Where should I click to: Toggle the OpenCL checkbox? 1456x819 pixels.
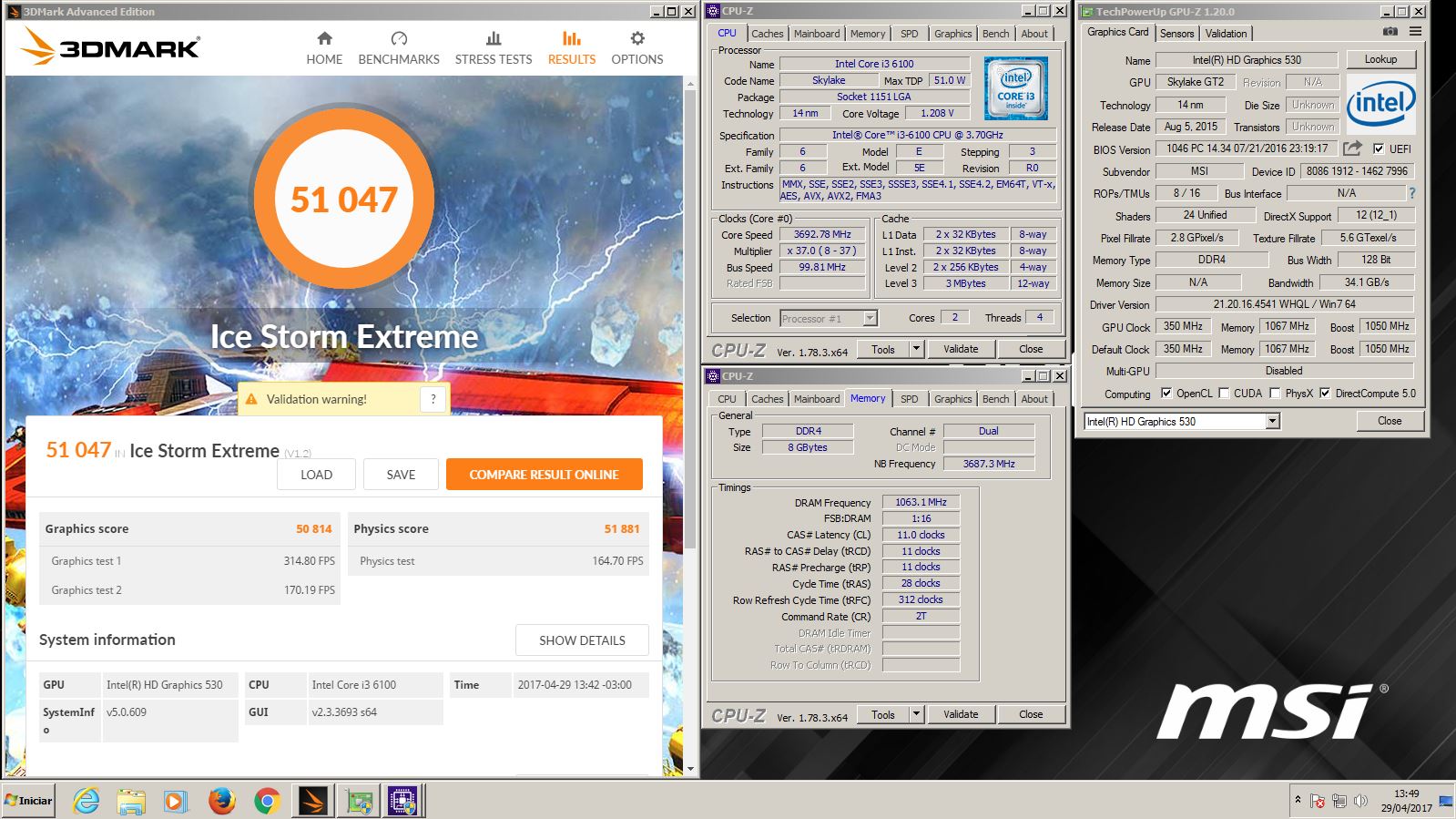[1166, 394]
